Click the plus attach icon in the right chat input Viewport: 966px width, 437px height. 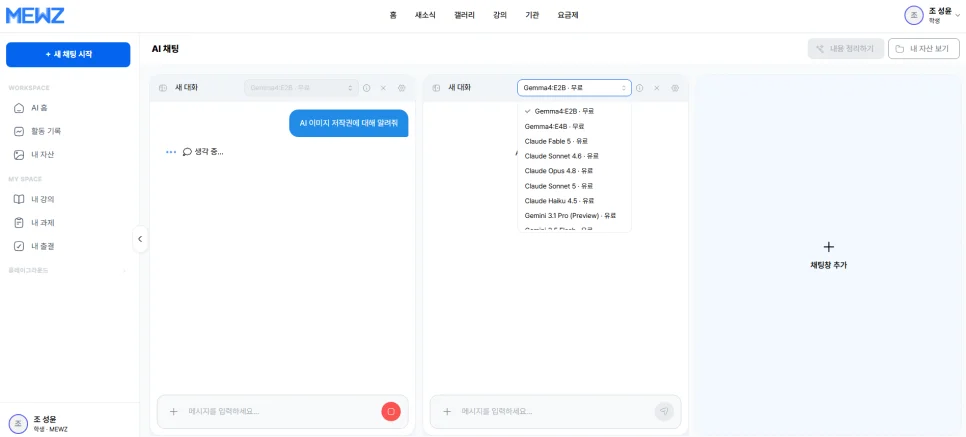click(x=447, y=411)
